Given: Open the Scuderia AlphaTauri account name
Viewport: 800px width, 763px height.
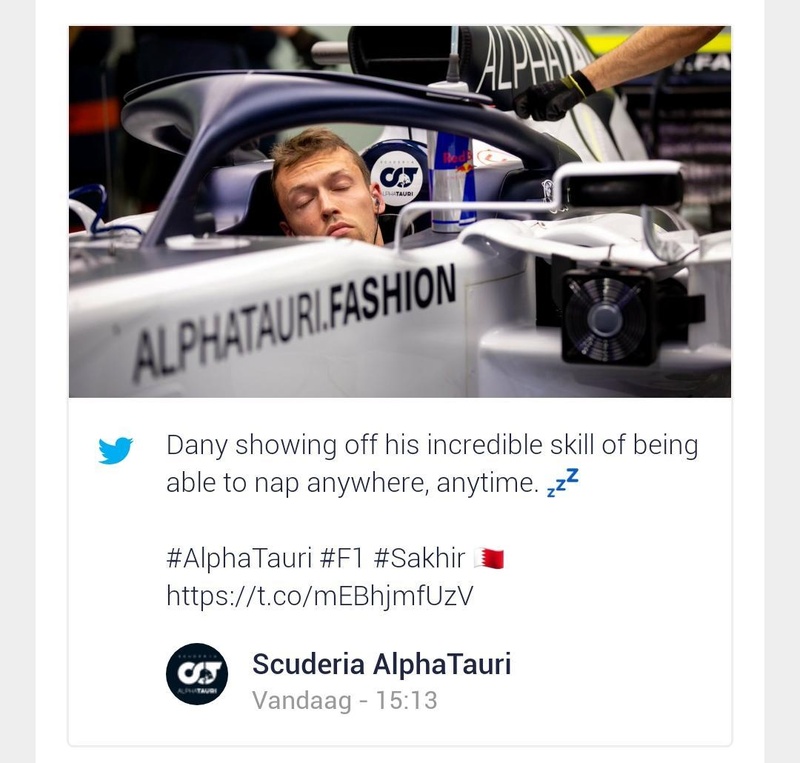Looking at the screenshot, I should click(382, 664).
